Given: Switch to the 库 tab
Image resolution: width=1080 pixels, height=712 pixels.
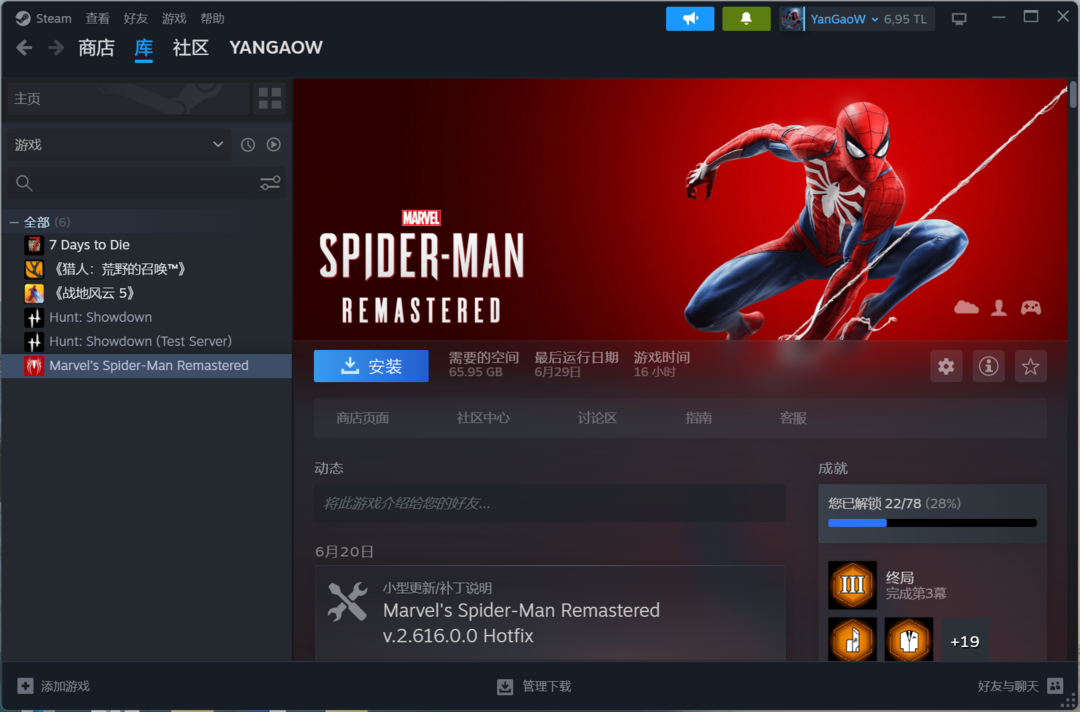Looking at the screenshot, I should point(143,48).
